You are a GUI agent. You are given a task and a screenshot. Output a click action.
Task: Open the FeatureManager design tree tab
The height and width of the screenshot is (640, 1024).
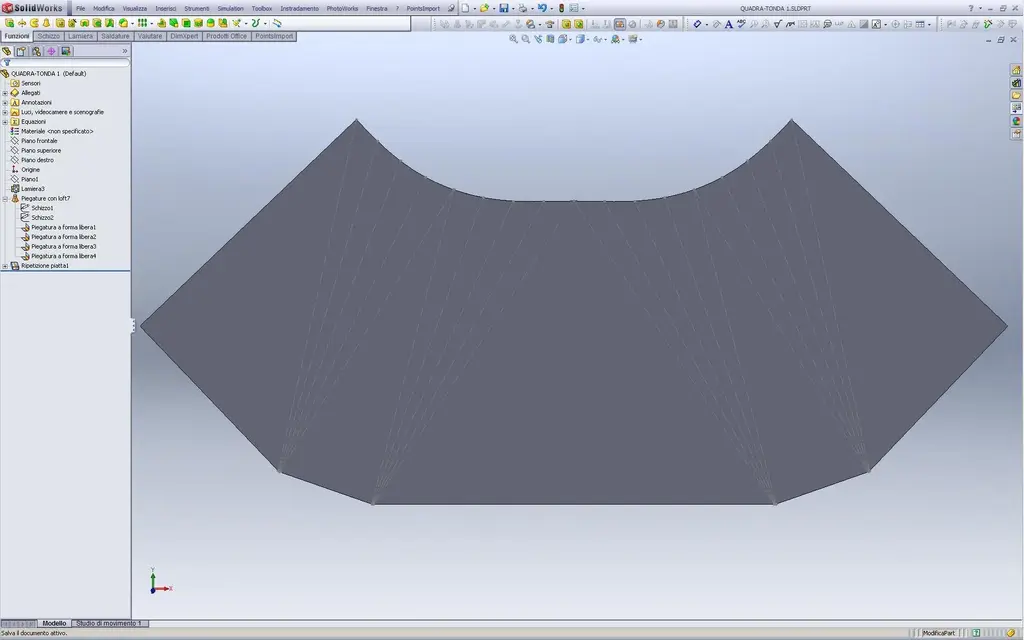pos(7,51)
